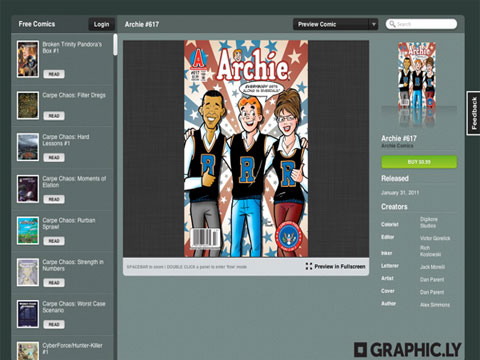Select Carpe Chaos: Rurban Sprawl cover thumbnail
Image resolution: width=480 pixels, height=360 pixels.
click(x=28, y=231)
